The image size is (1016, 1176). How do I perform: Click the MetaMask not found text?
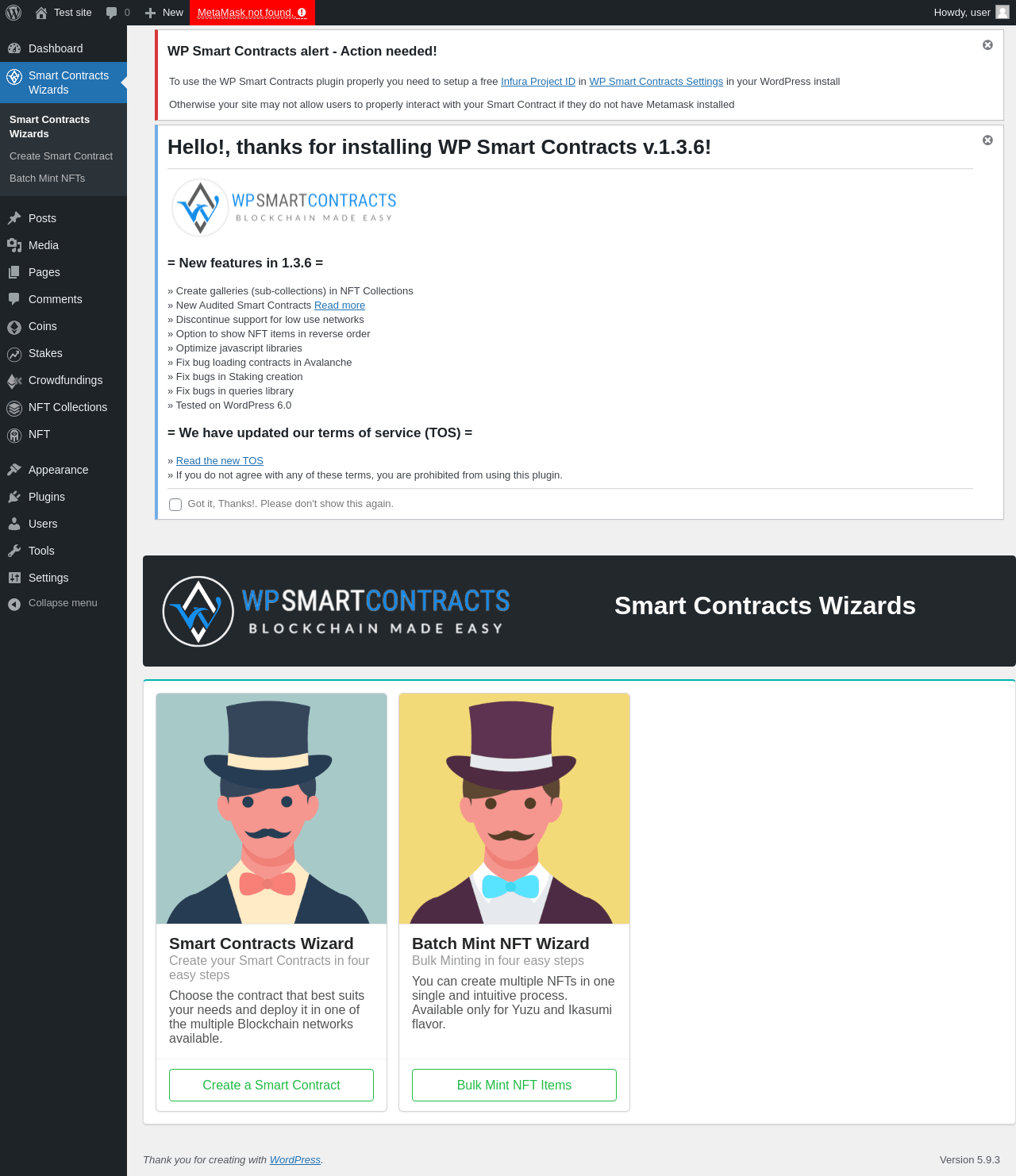tap(244, 13)
